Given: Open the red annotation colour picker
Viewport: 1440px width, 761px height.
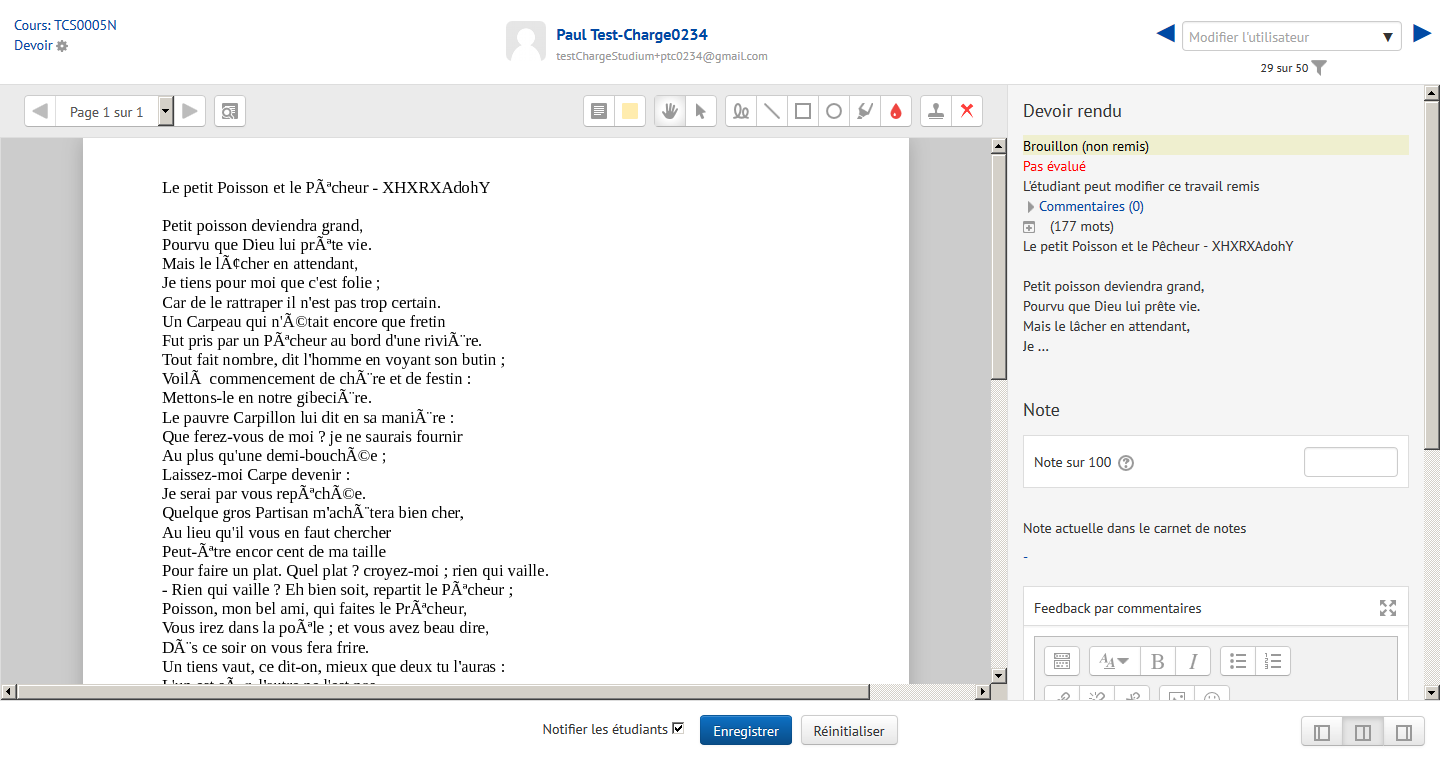Looking at the screenshot, I should click(895, 111).
